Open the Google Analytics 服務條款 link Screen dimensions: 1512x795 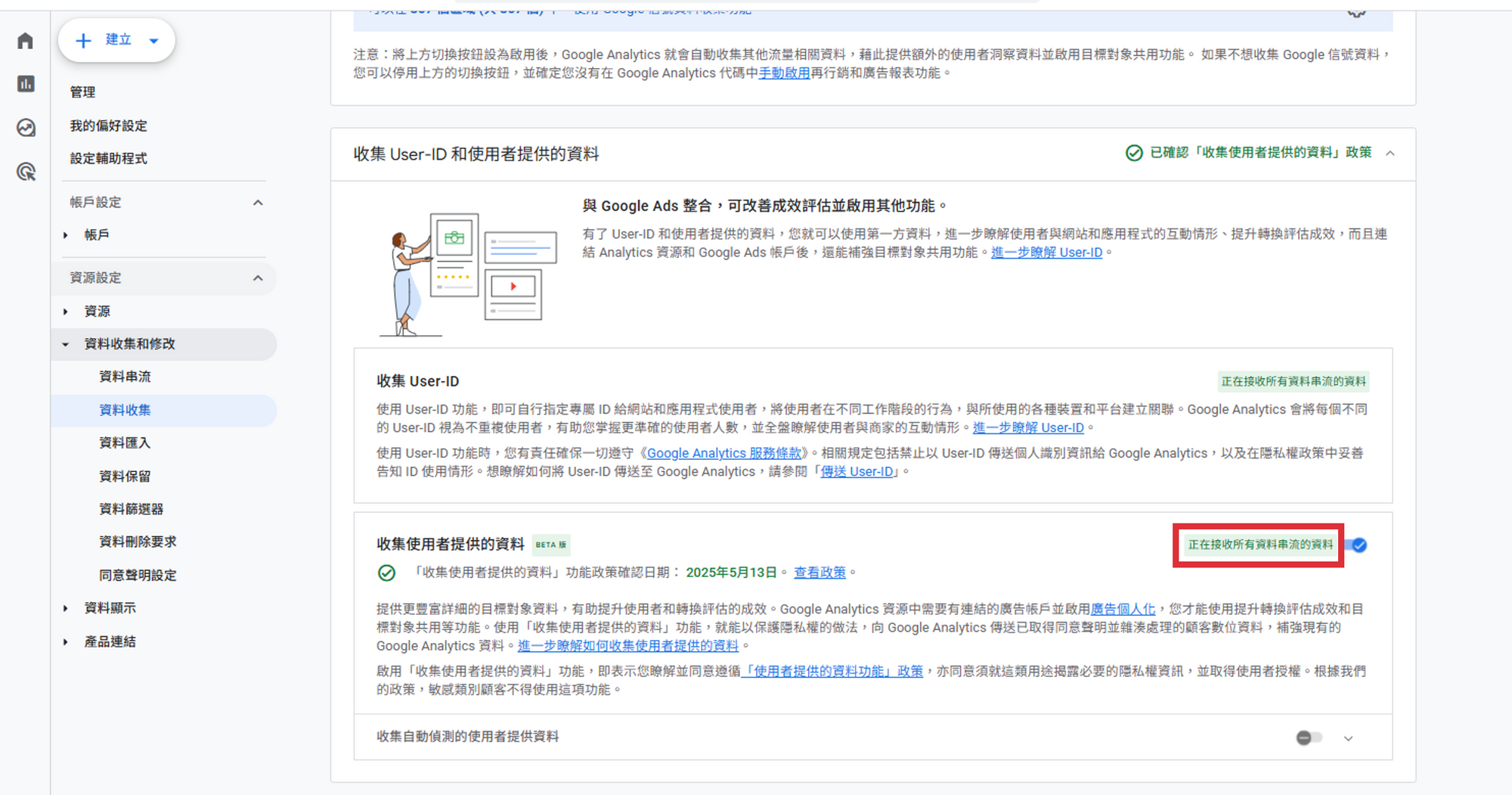pyautogui.click(x=723, y=453)
